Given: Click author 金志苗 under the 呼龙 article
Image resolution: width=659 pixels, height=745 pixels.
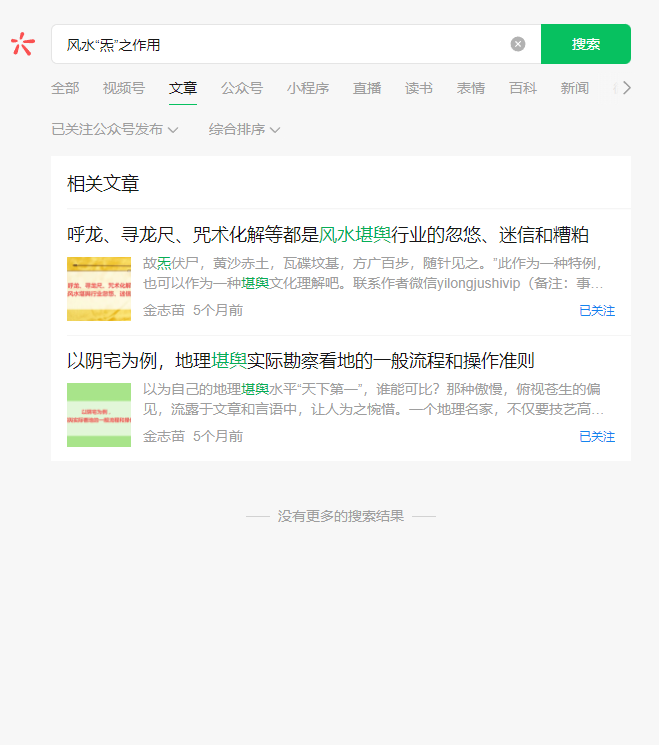Looking at the screenshot, I should click(x=164, y=310).
